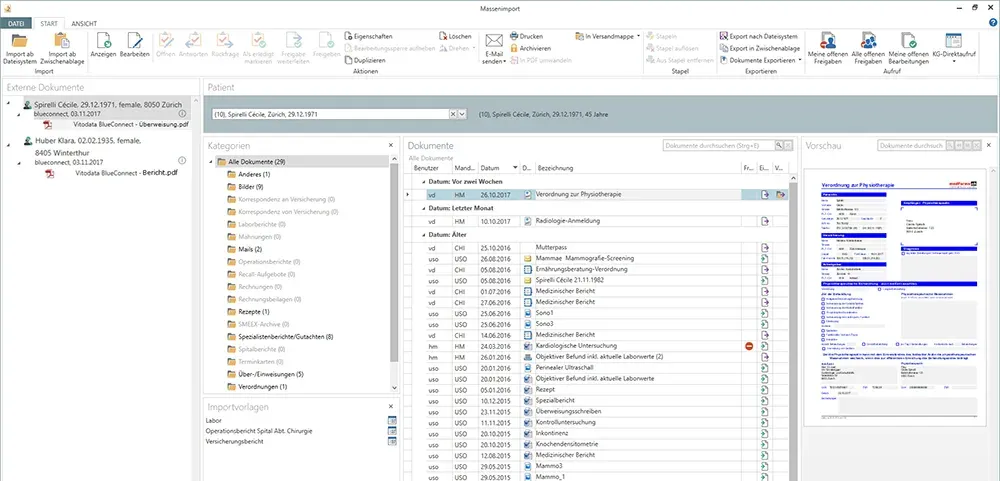This screenshot has height=481, width=1000.
Task: Click icon next to Versicherungsbericht template
Action: point(392,441)
